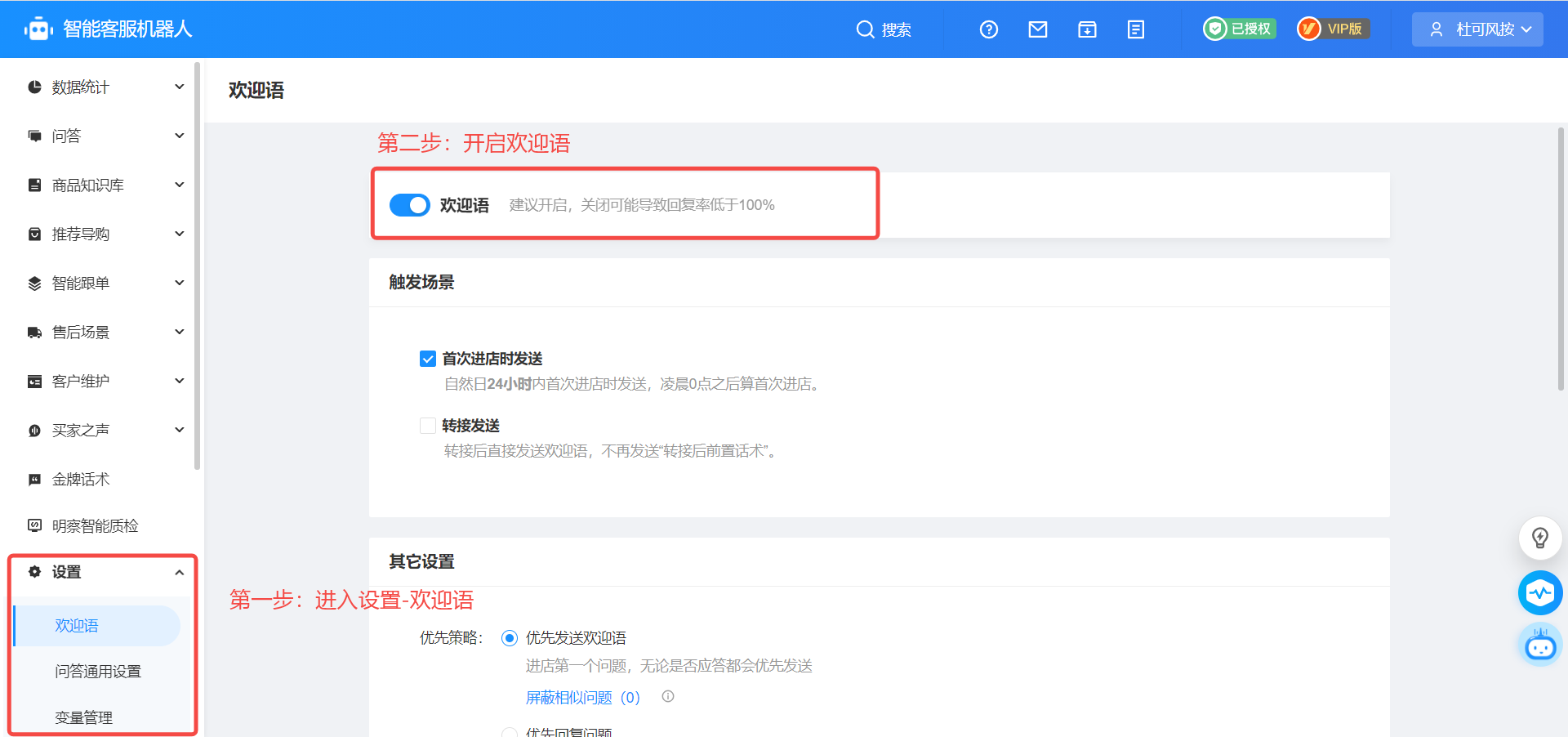The width and height of the screenshot is (1568, 737).
Task: Click the floating lightbulb tips button
Action: click(x=1540, y=538)
